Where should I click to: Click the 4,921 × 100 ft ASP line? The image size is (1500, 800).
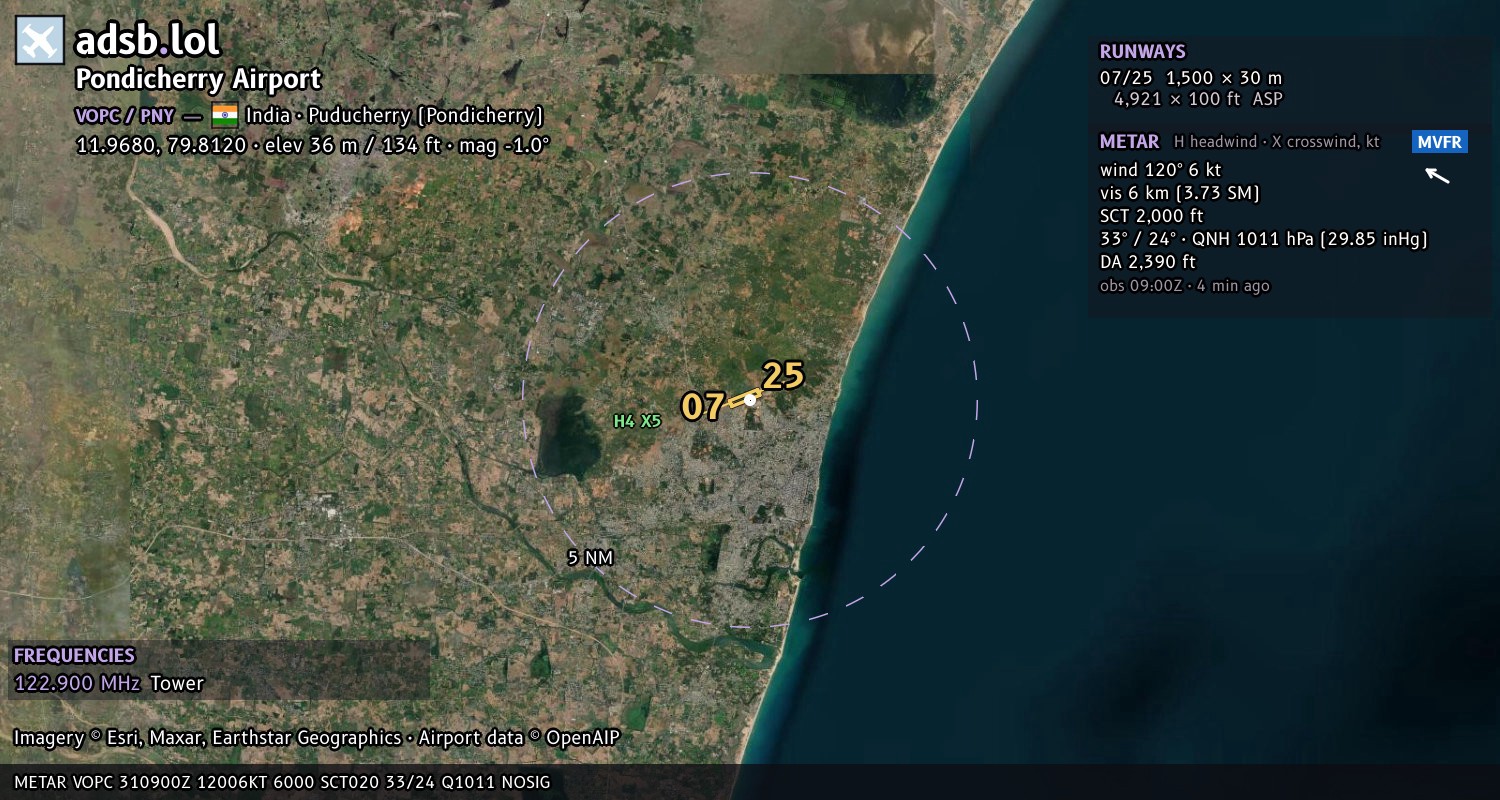pos(1198,99)
